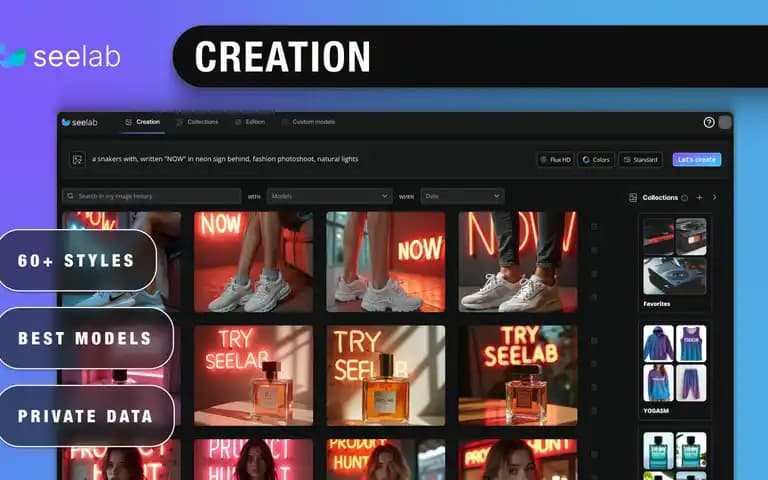
Task: Open the purple pants image in YOGASM collection
Action: tap(691, 383)
